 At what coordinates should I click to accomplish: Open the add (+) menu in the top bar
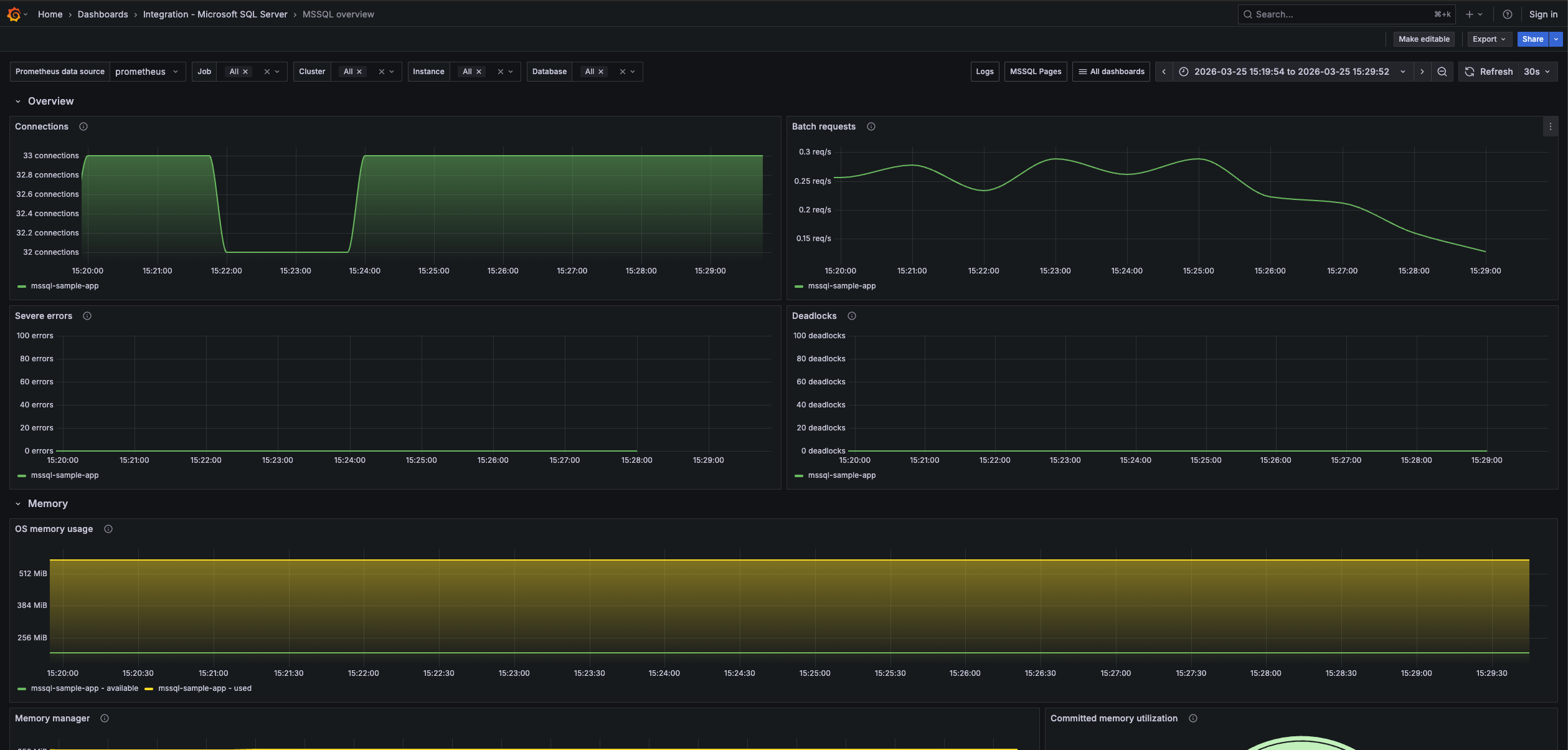1474,14
